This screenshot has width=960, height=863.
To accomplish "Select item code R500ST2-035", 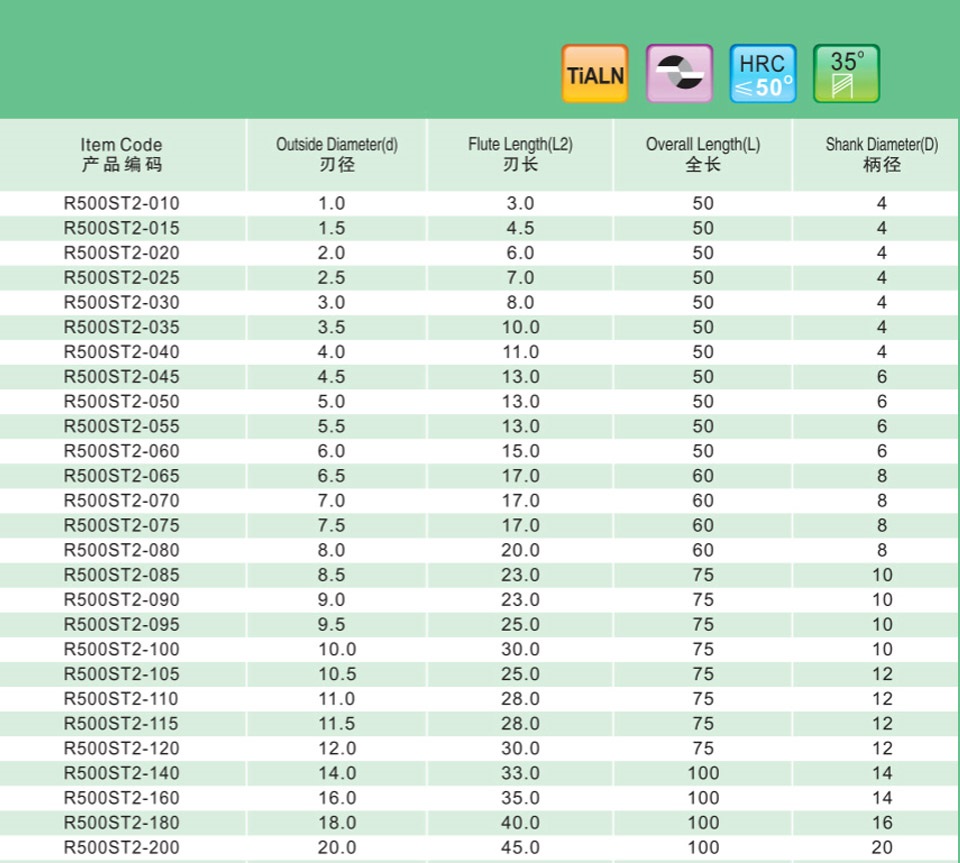I will coord(122,327).
